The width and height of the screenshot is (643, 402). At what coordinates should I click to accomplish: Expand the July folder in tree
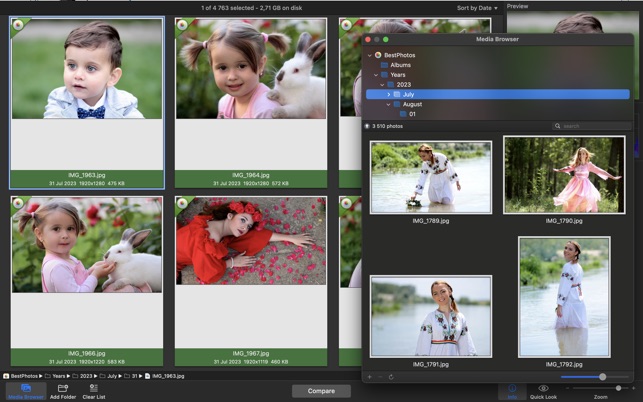pyautogui.click(x=389, y=94)
